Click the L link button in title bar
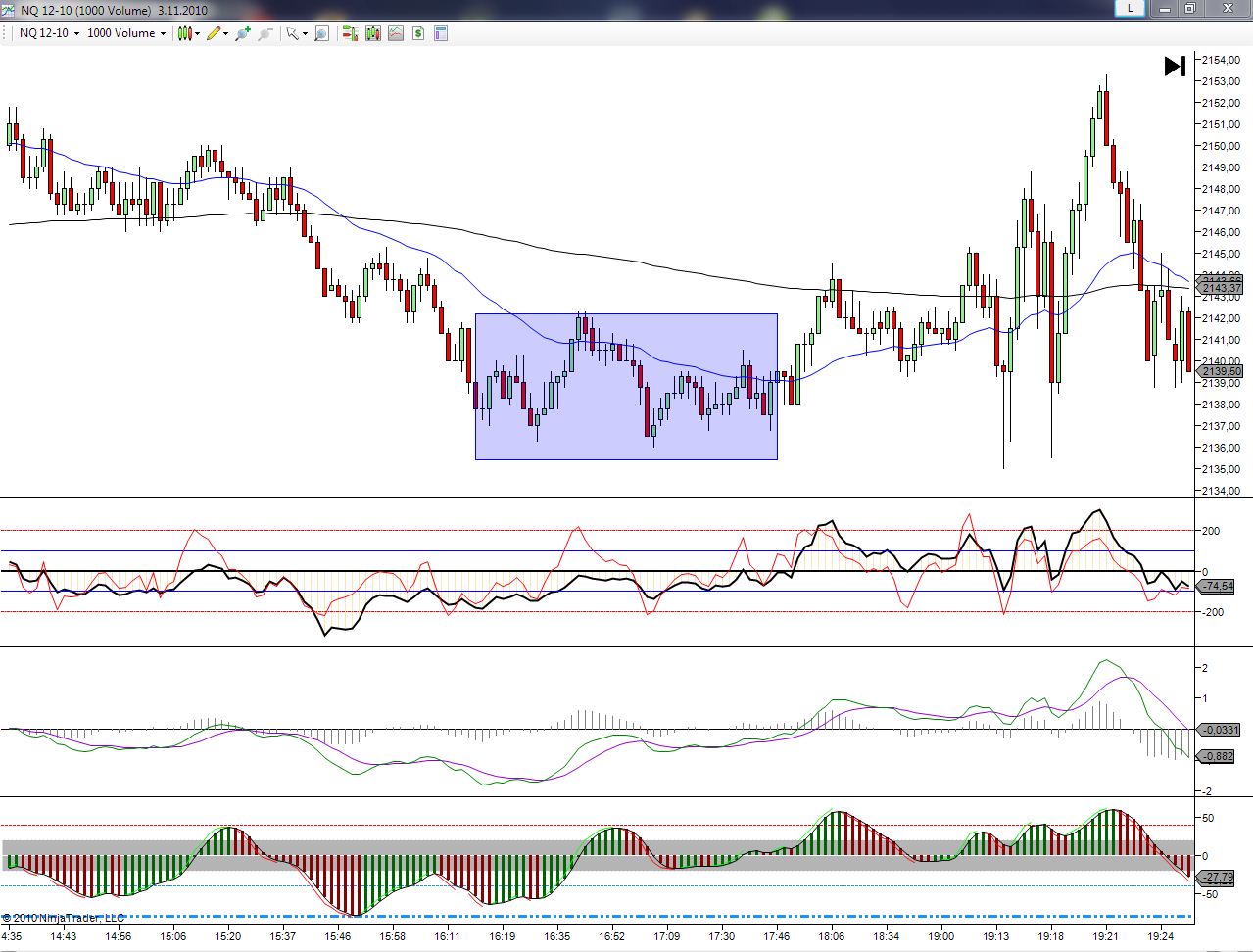Screen dimensions: 1253x952 [x=1132, y=8]
